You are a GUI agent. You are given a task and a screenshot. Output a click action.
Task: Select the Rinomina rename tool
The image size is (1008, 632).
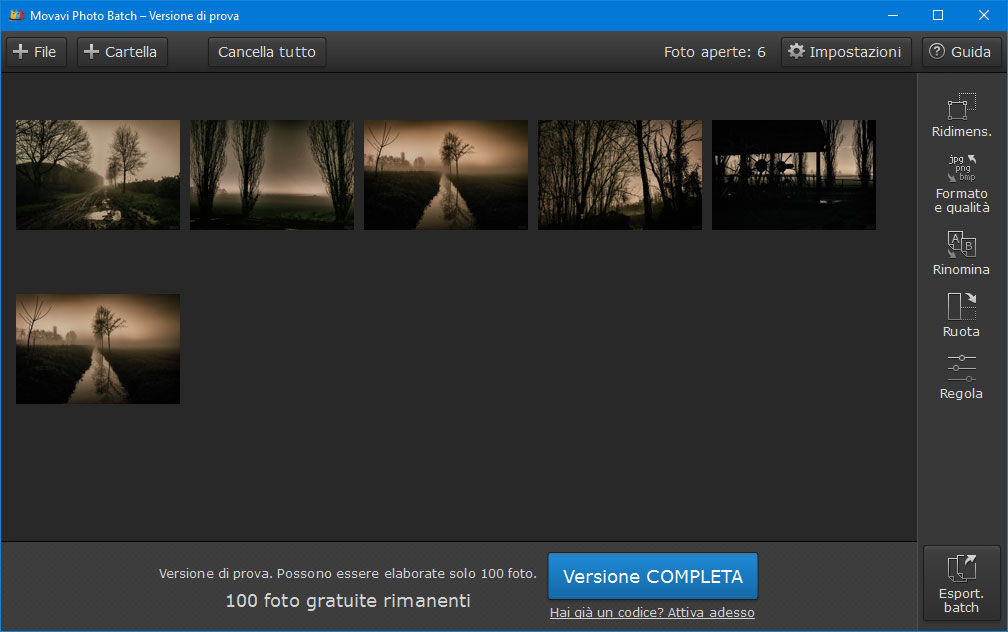961,253
